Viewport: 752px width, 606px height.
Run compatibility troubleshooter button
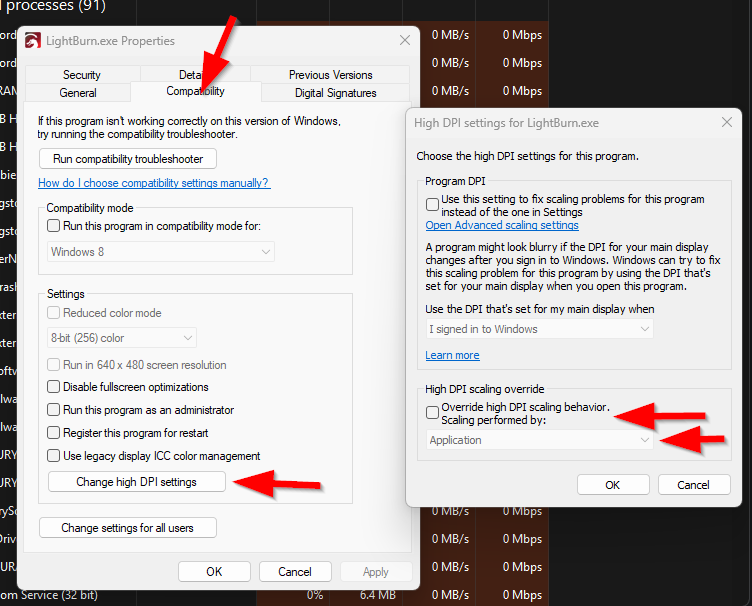[128, 159]
